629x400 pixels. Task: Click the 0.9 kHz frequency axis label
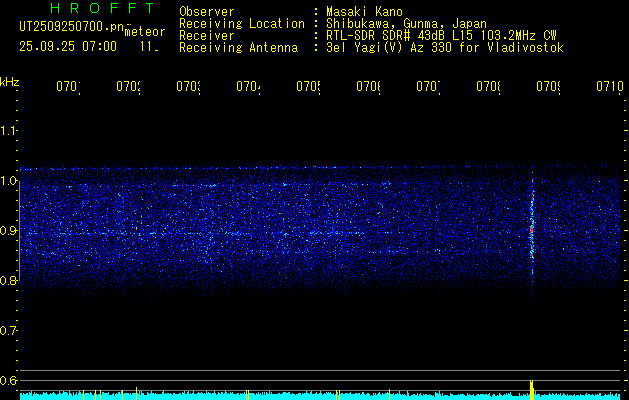pyautogui.click(x=8, y=231)
